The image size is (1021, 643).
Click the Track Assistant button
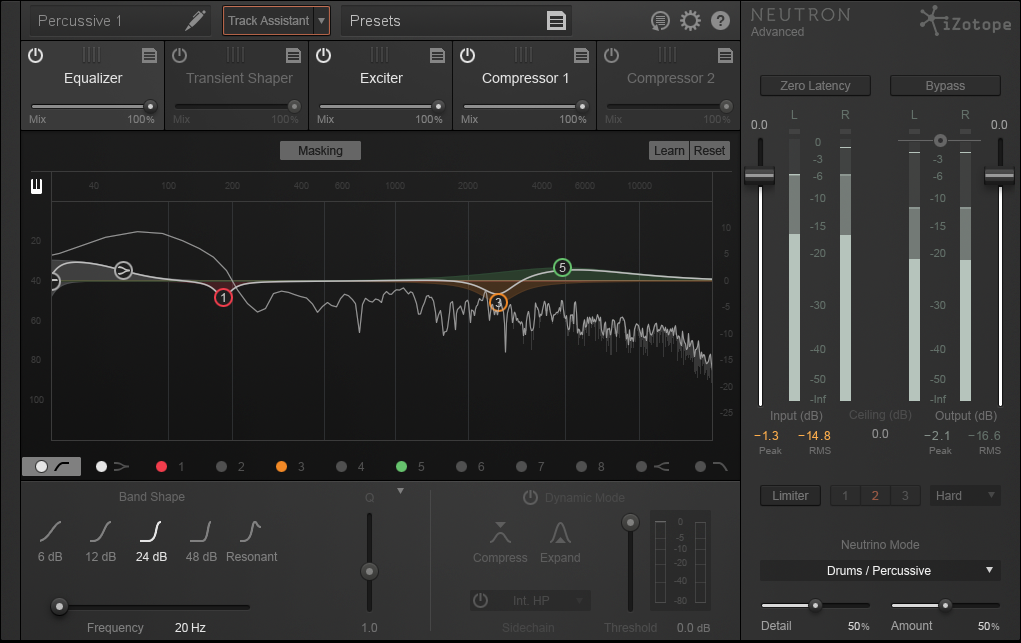pyautogui.click(x=268, y=21)
